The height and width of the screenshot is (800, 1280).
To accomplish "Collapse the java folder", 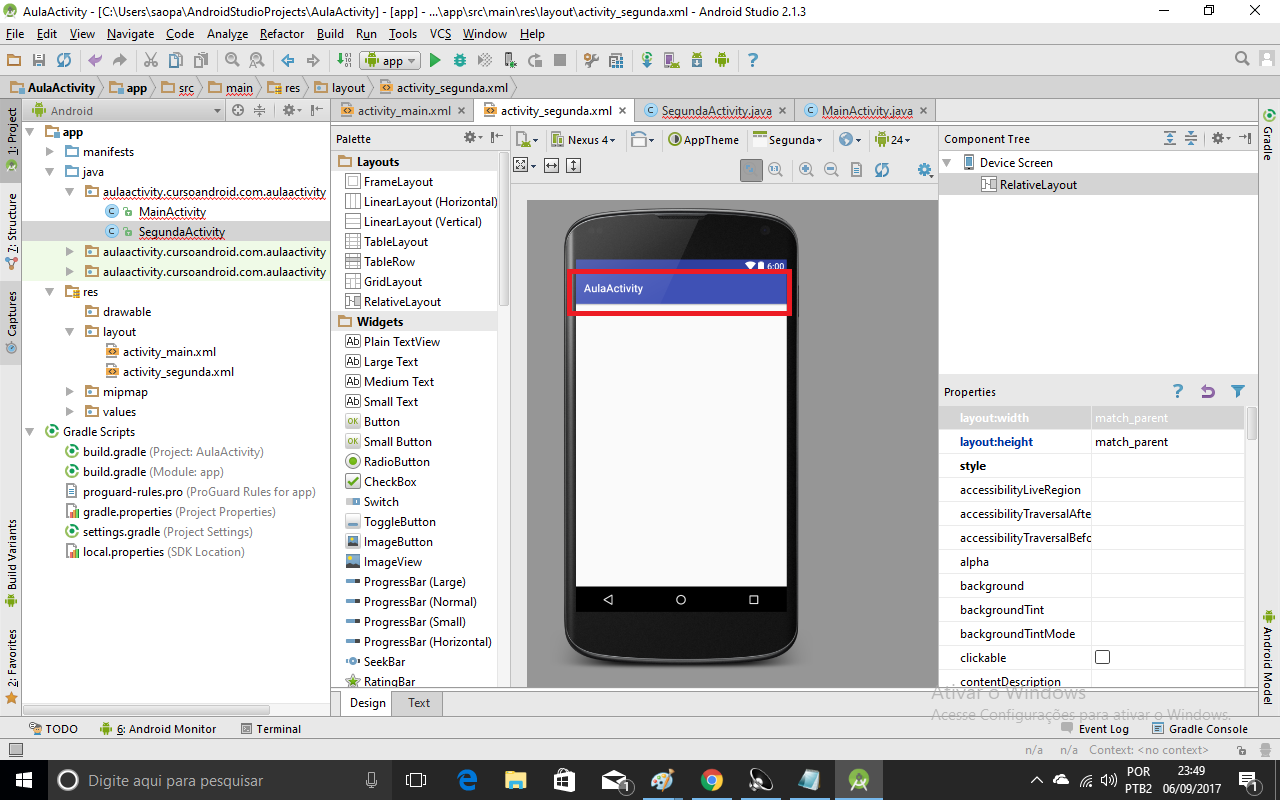I will click(x=50, y=172).
